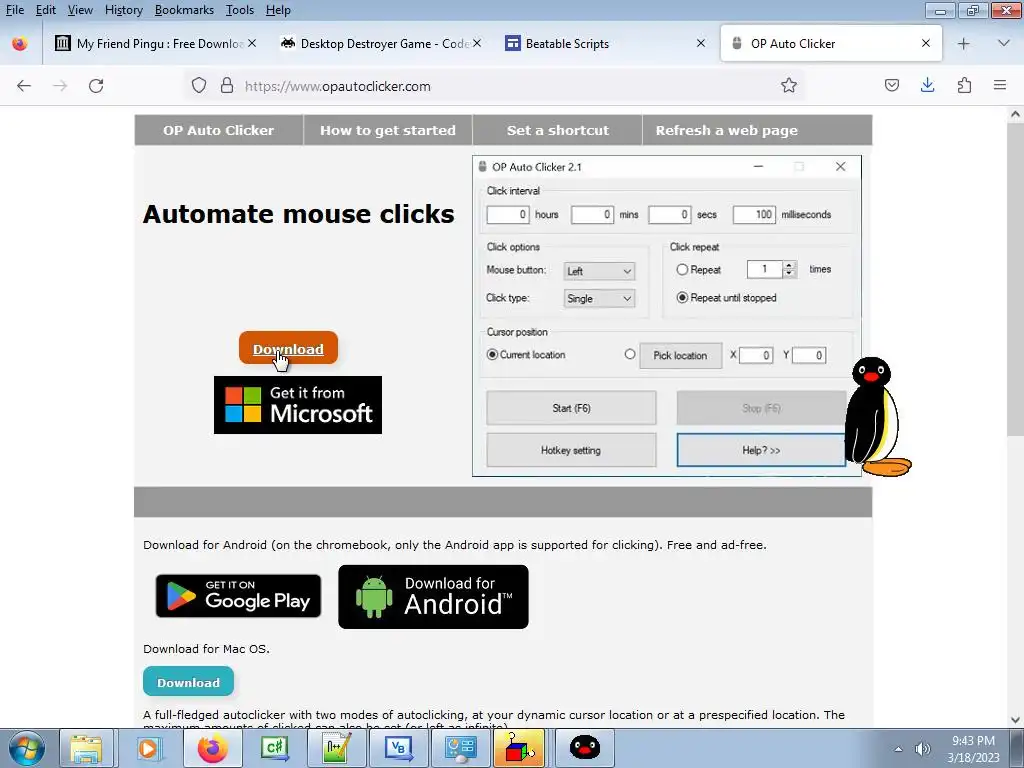Open the Extensions puzzle icon
This screenshot has height=768, width=1024.
(x=964, y=86)
